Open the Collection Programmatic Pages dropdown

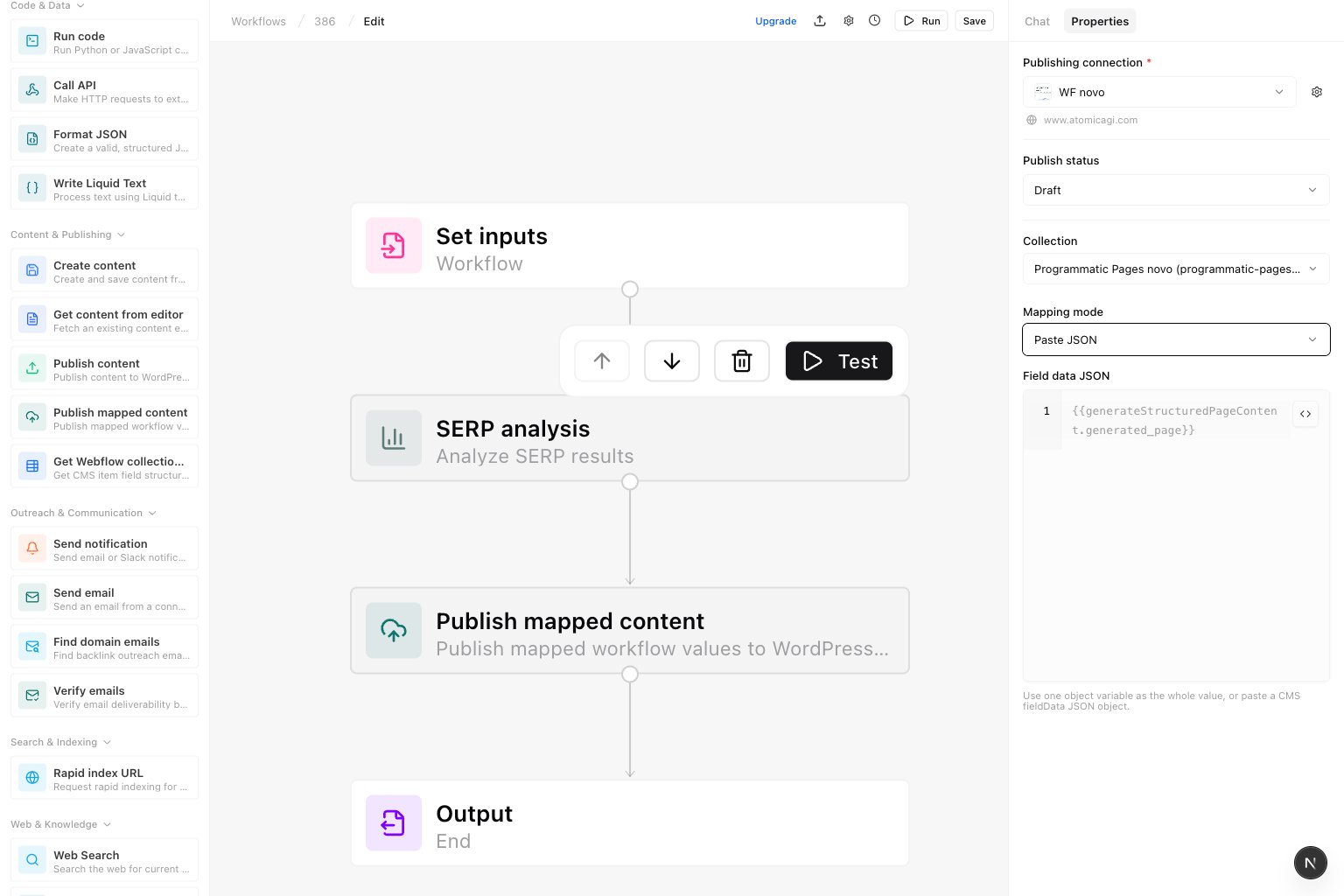point(1176,269)
